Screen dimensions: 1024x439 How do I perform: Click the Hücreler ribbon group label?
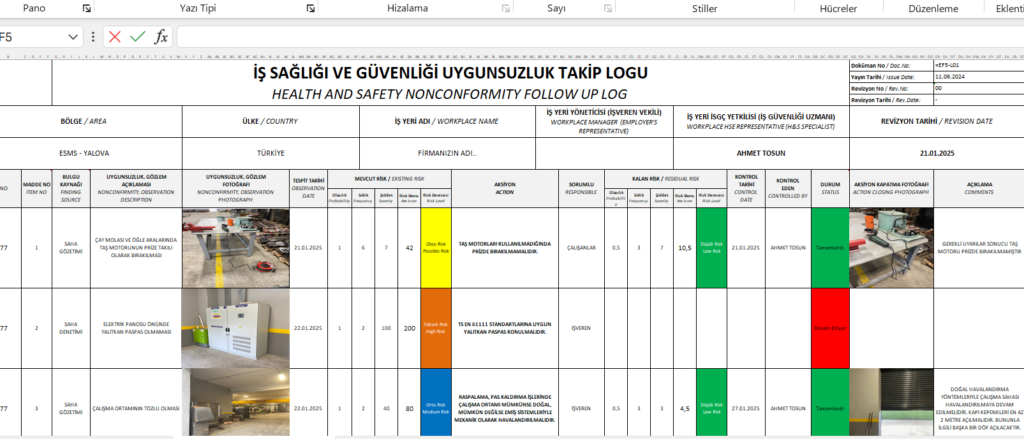tap(838, 8)
